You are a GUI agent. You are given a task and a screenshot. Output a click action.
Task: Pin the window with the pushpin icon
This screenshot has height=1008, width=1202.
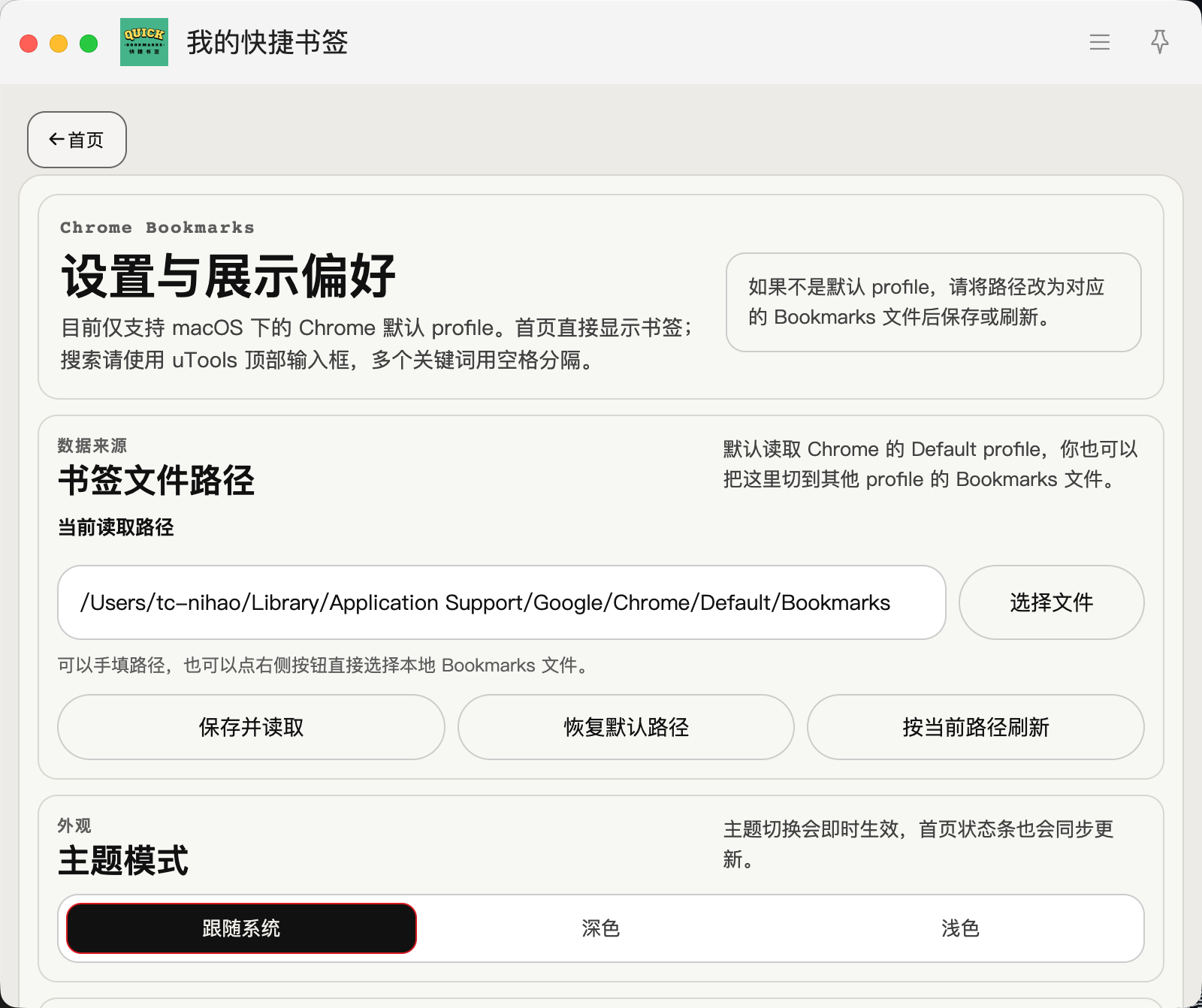tap(1160, 42)
